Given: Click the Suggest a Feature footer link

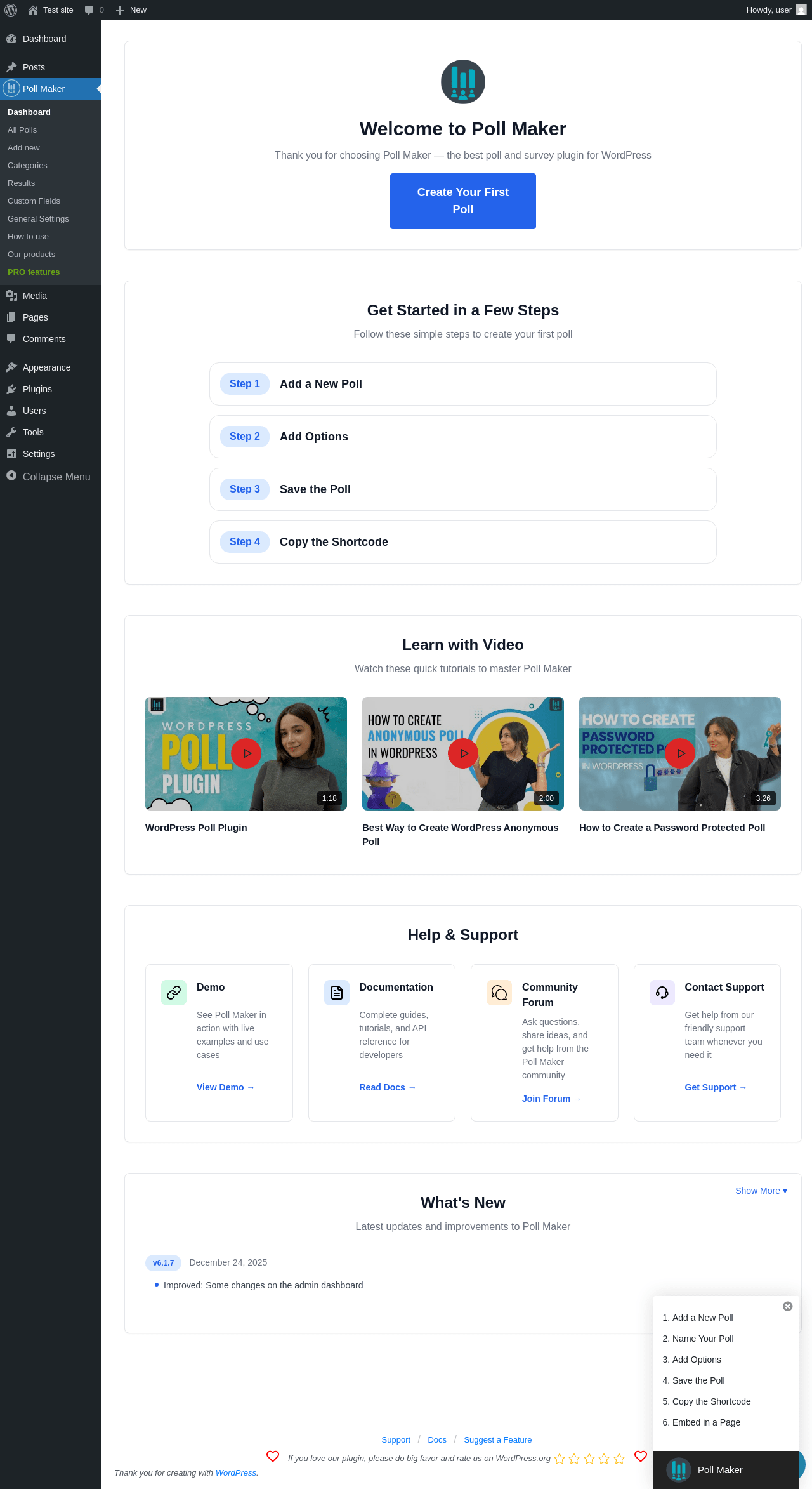Looking at the screenshot, I should (498, 1440).
